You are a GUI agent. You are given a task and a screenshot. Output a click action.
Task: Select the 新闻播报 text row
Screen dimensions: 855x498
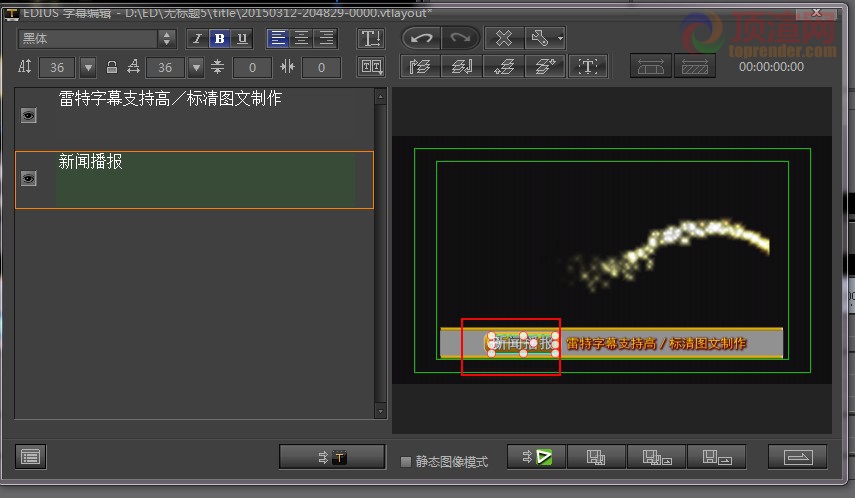click(194, 179)
